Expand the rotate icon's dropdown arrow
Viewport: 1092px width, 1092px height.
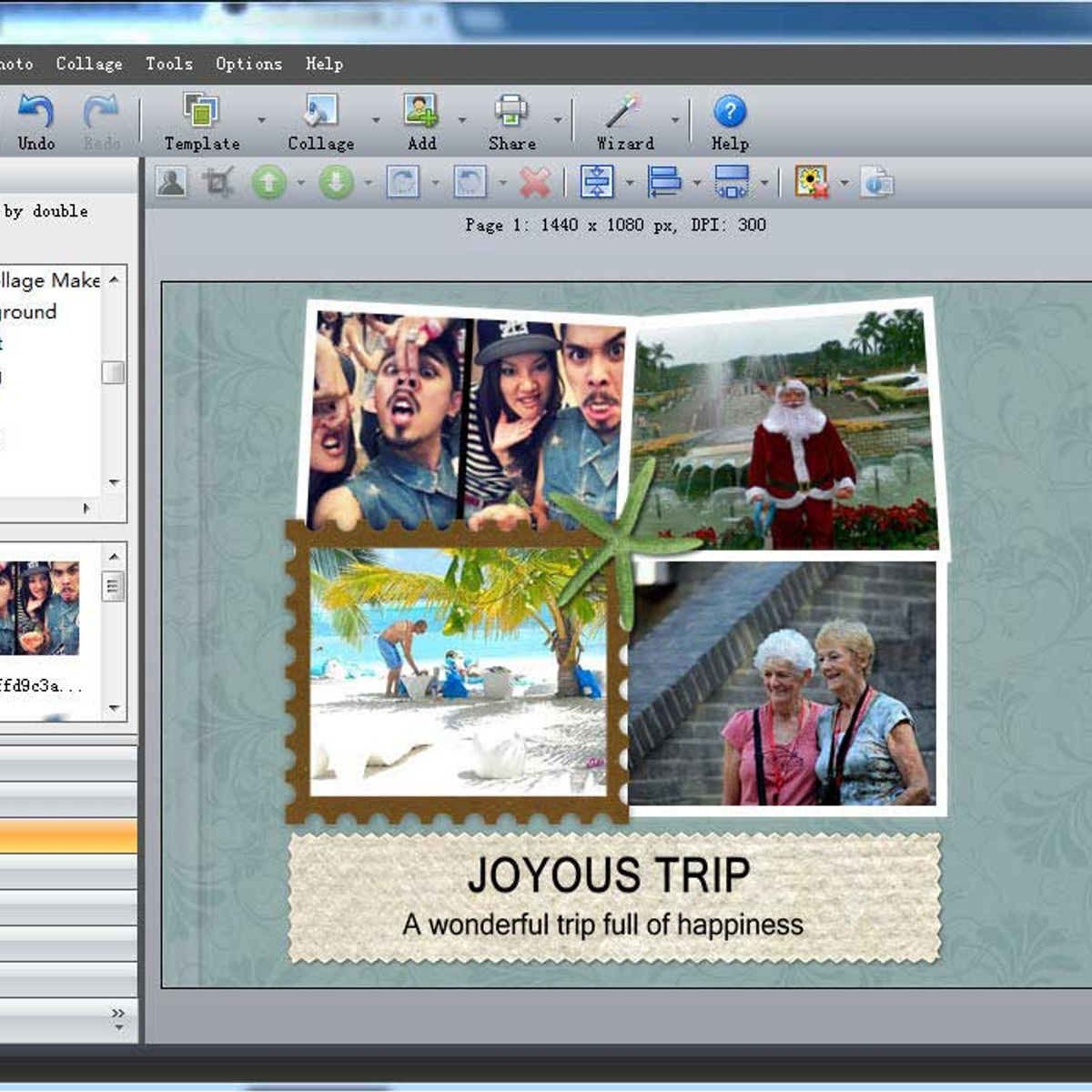point(435,181)
